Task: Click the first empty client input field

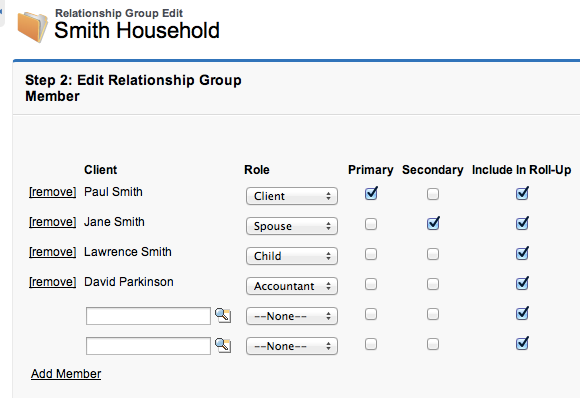Action: click(148, 316)
